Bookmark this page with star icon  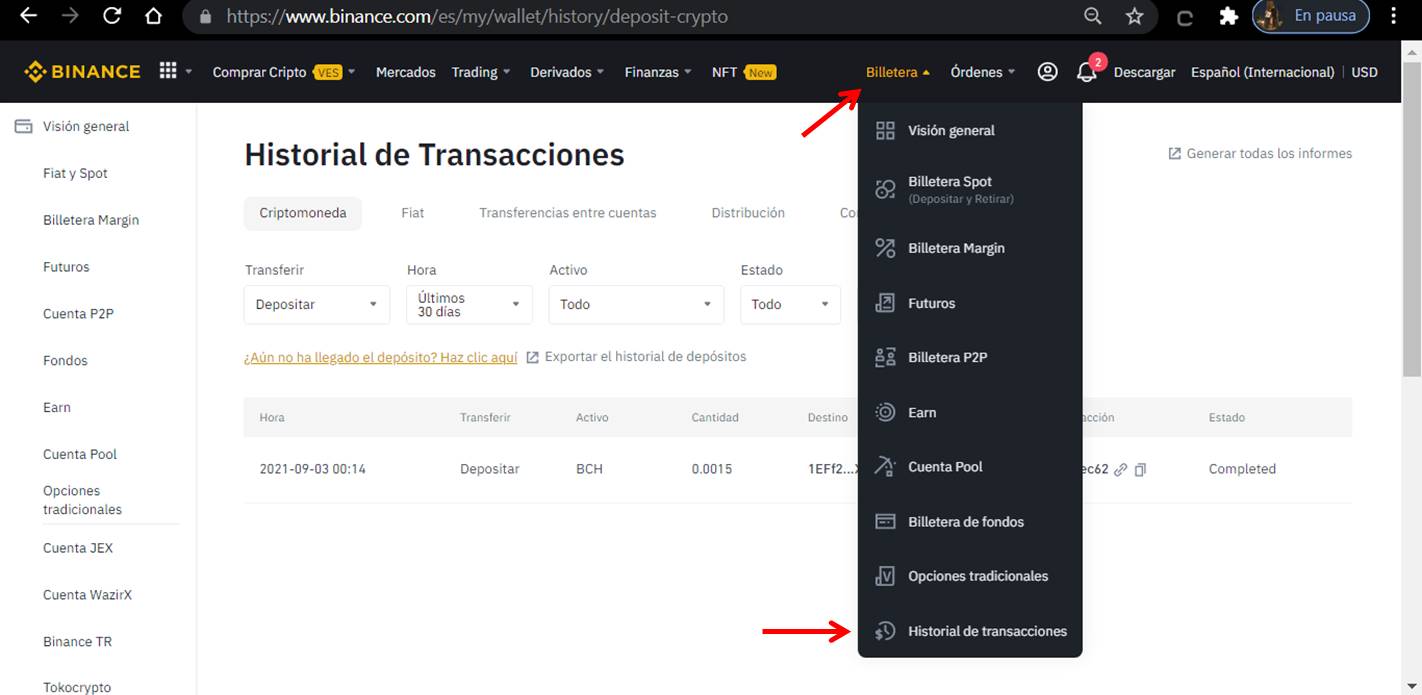pos(1134,16)
